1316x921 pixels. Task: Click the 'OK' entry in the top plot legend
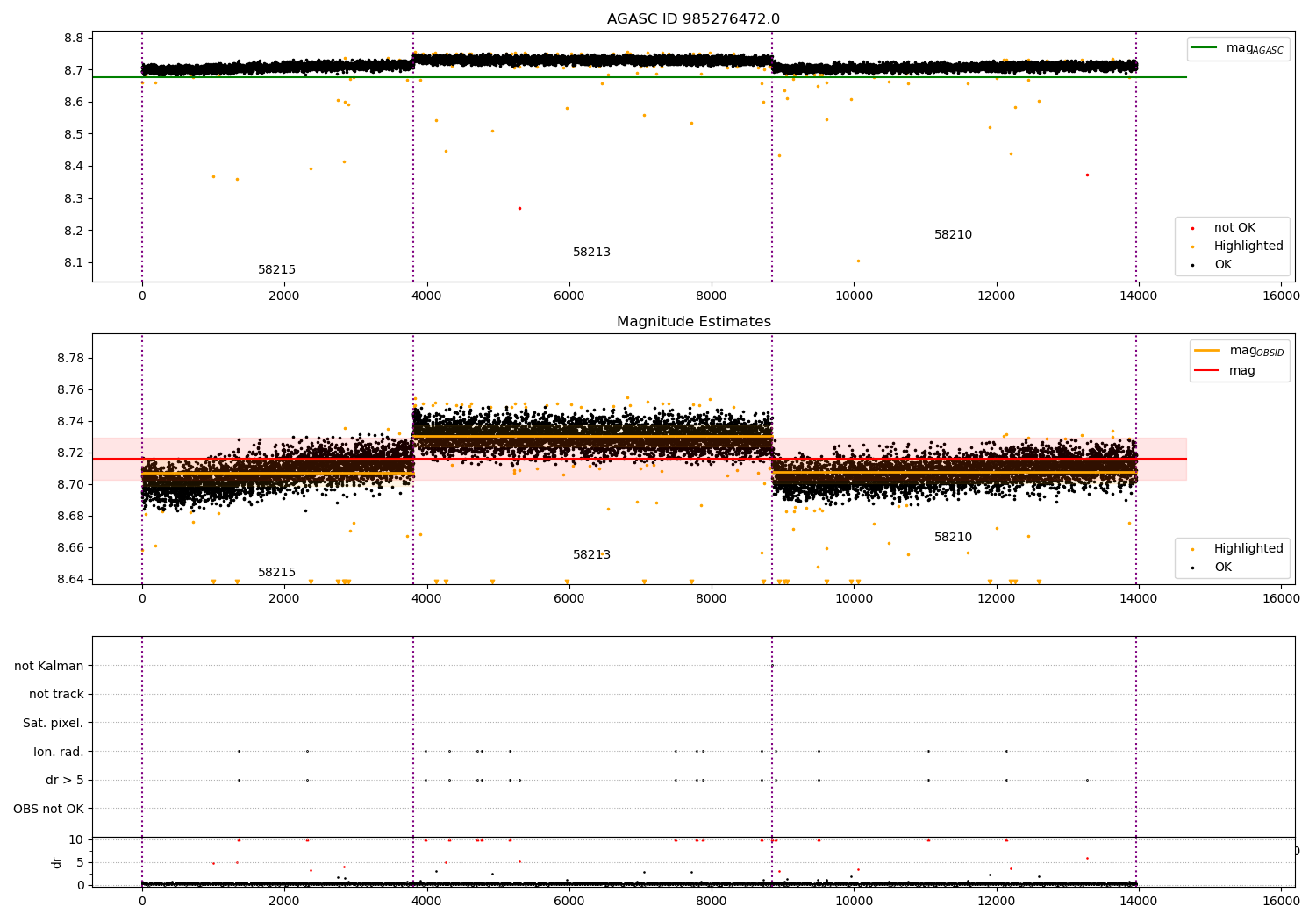click(x=1223, y=265)
